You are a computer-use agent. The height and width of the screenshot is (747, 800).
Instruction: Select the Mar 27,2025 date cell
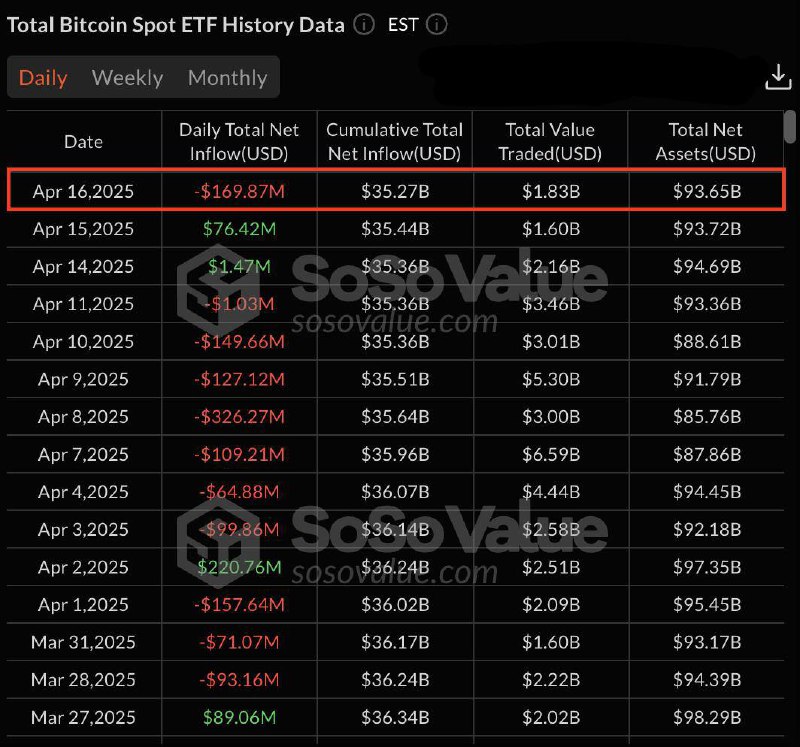[83, 717]
